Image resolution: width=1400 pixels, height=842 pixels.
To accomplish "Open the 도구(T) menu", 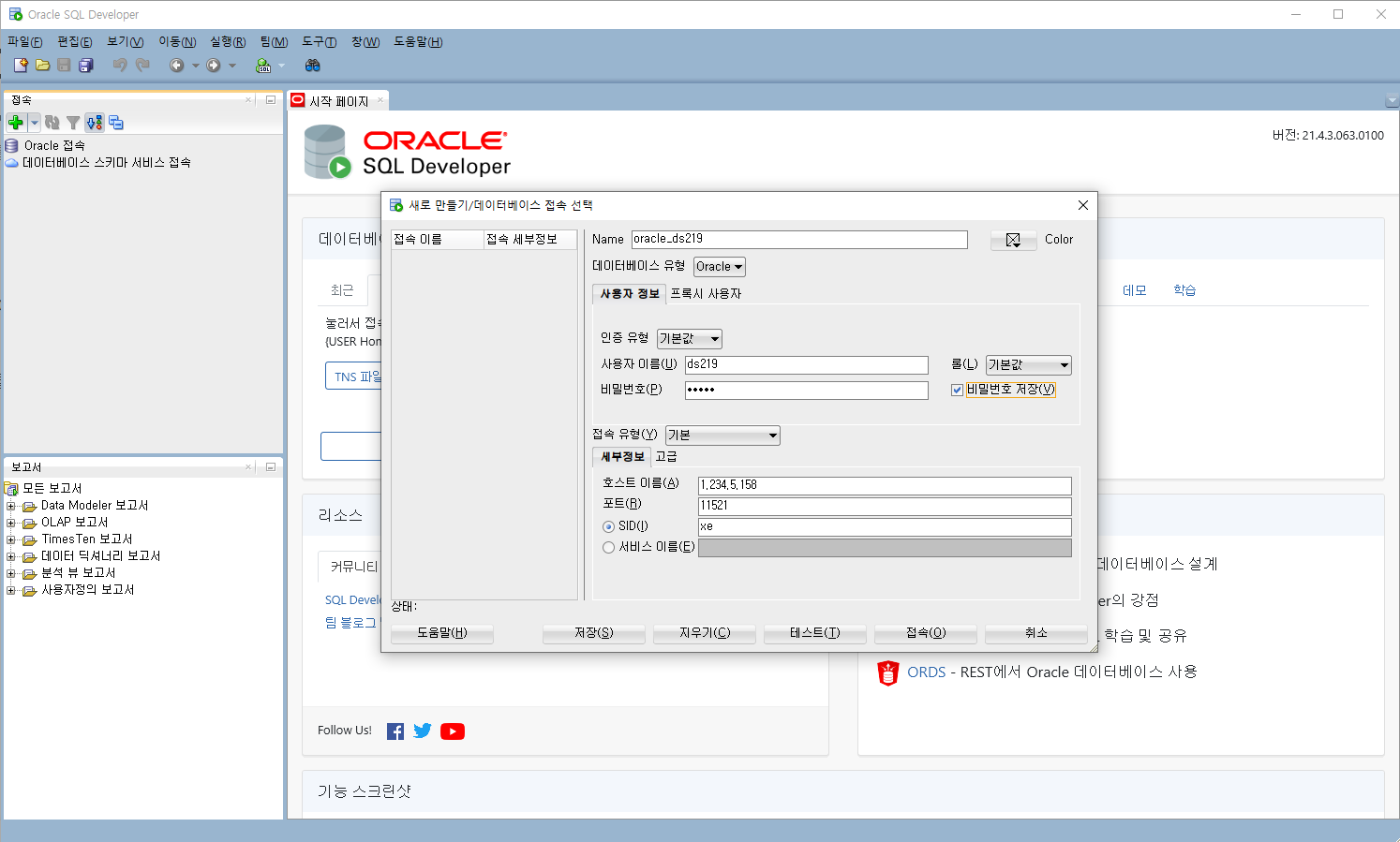I will tap(320, 42).
